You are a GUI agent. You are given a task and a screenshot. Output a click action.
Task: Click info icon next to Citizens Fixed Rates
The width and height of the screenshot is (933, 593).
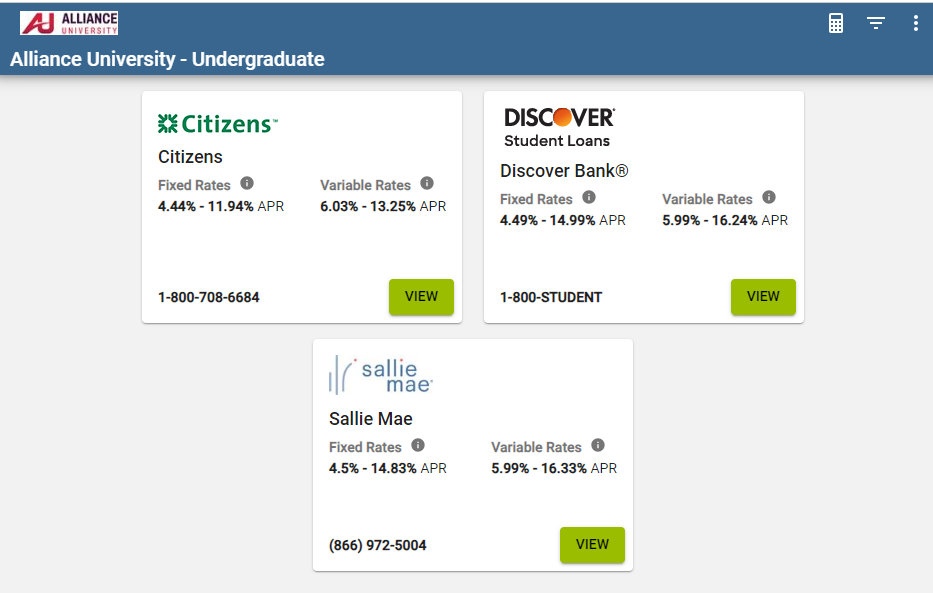pos(247,183)
